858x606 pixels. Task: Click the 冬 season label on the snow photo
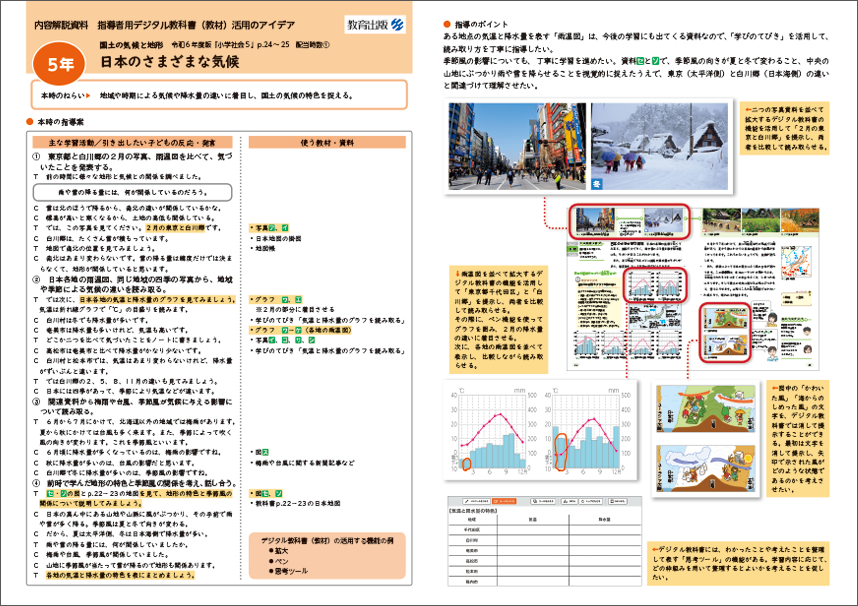coord(596,184)
